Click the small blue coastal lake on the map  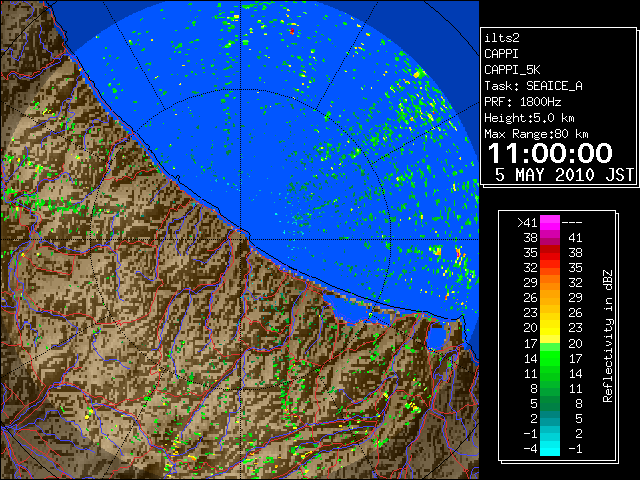[436, 337]
